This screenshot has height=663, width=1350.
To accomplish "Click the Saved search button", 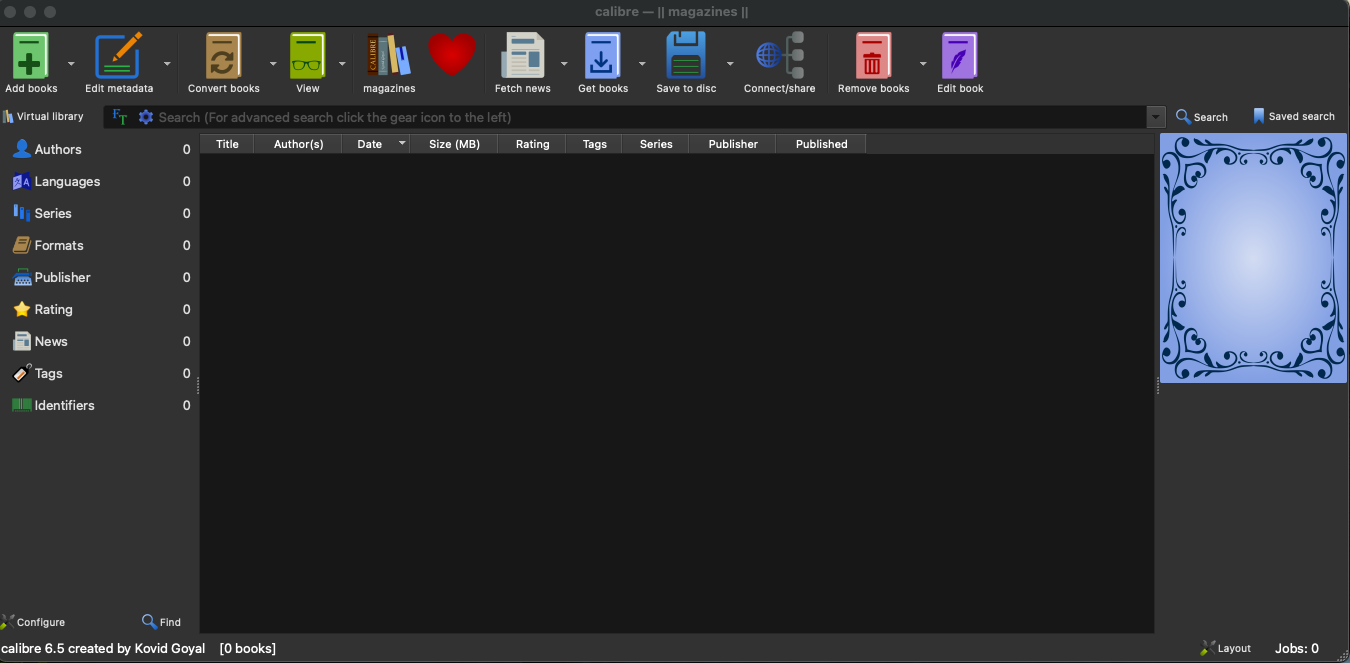I will click(x=1293, y=117).
